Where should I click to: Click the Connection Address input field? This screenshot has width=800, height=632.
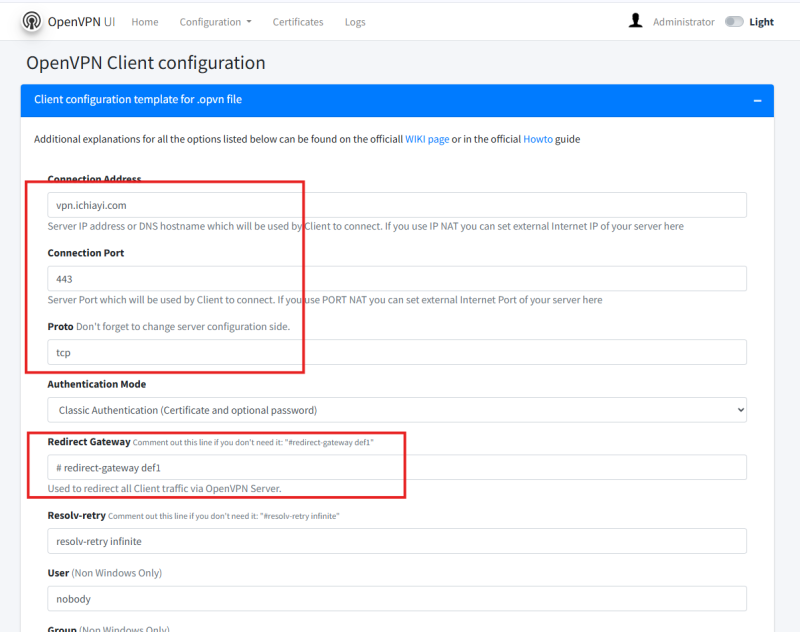(x=397, y=205)
